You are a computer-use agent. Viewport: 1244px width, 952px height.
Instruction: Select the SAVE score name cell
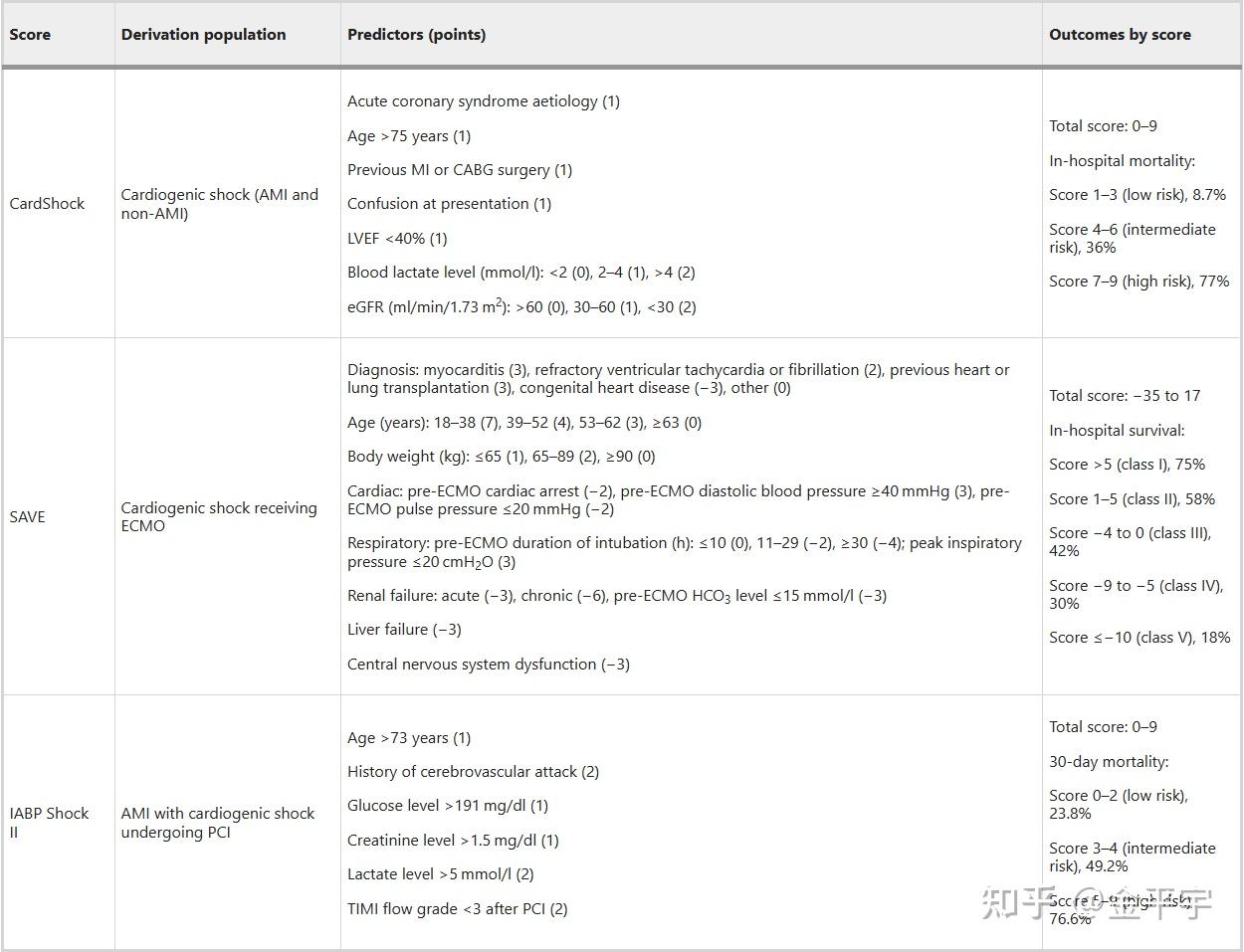[27, 517]
